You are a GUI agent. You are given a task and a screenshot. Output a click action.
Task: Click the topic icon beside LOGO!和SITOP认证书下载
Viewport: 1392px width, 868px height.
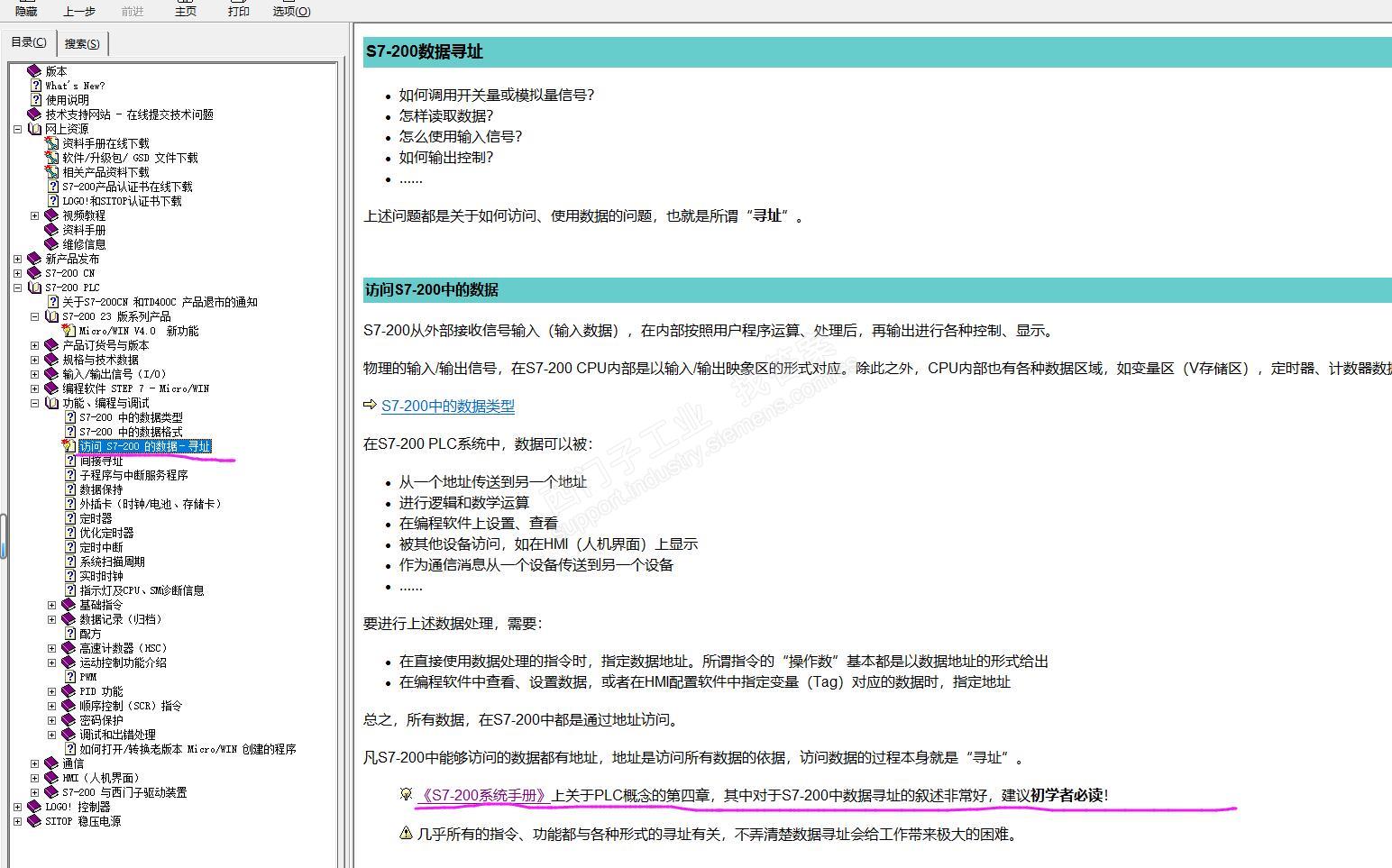tap(53, 201)
